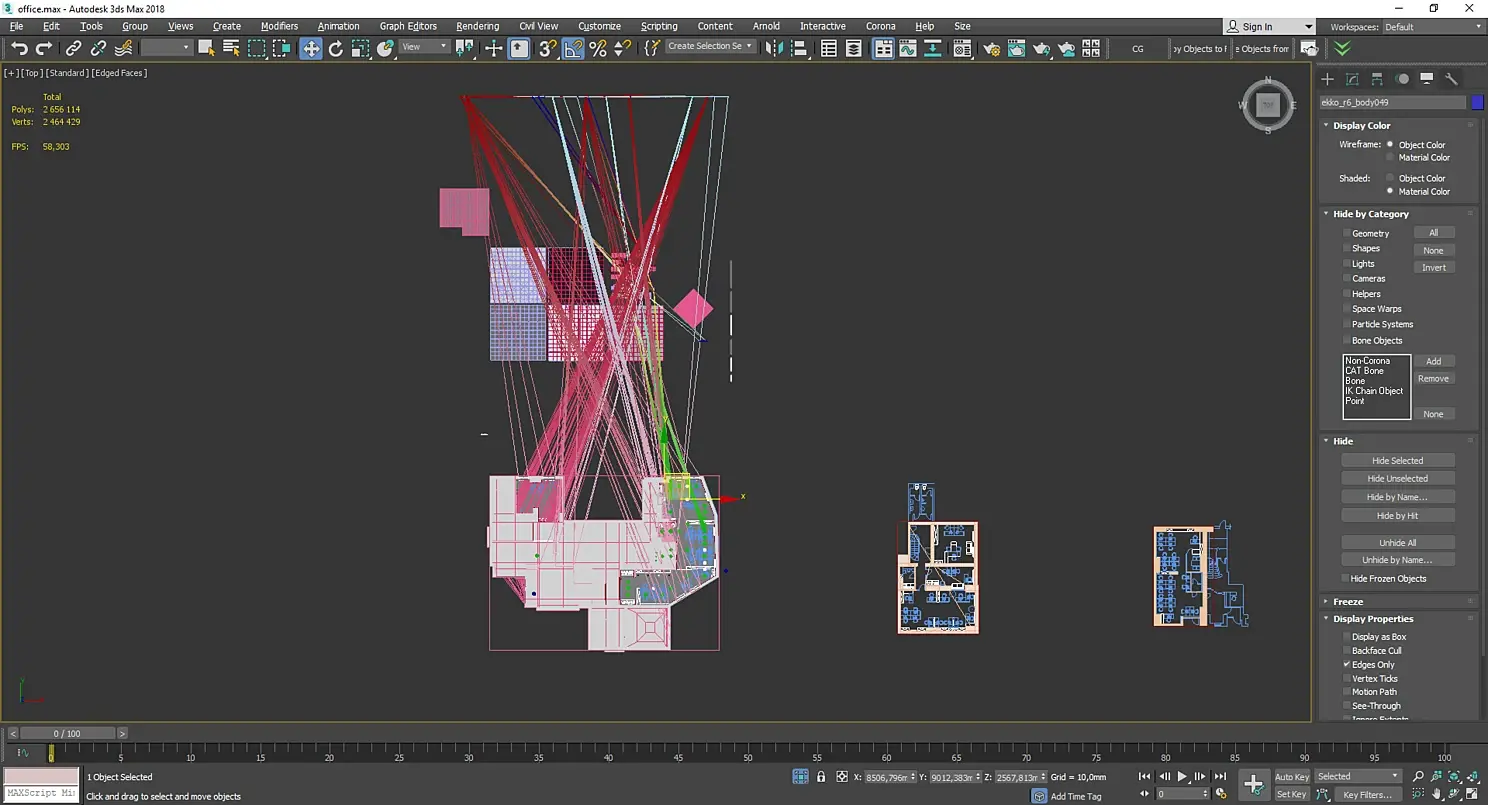Uncheck the Edges Only checkbox
This screenshot has height=805, width=1488.
coord(1347,665)
